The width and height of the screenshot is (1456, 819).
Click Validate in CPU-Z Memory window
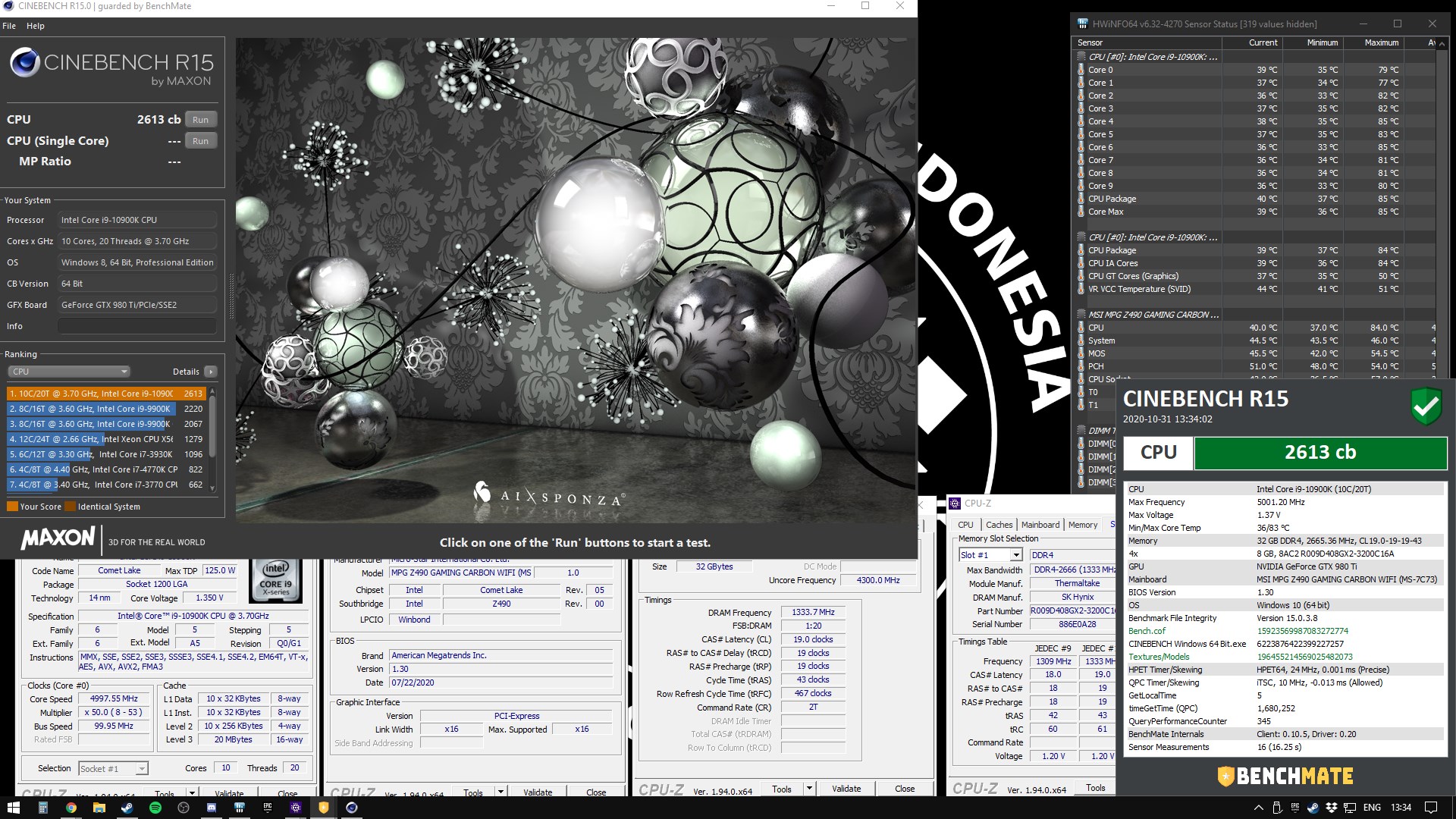pyautogui.click(x=846, y=789)
